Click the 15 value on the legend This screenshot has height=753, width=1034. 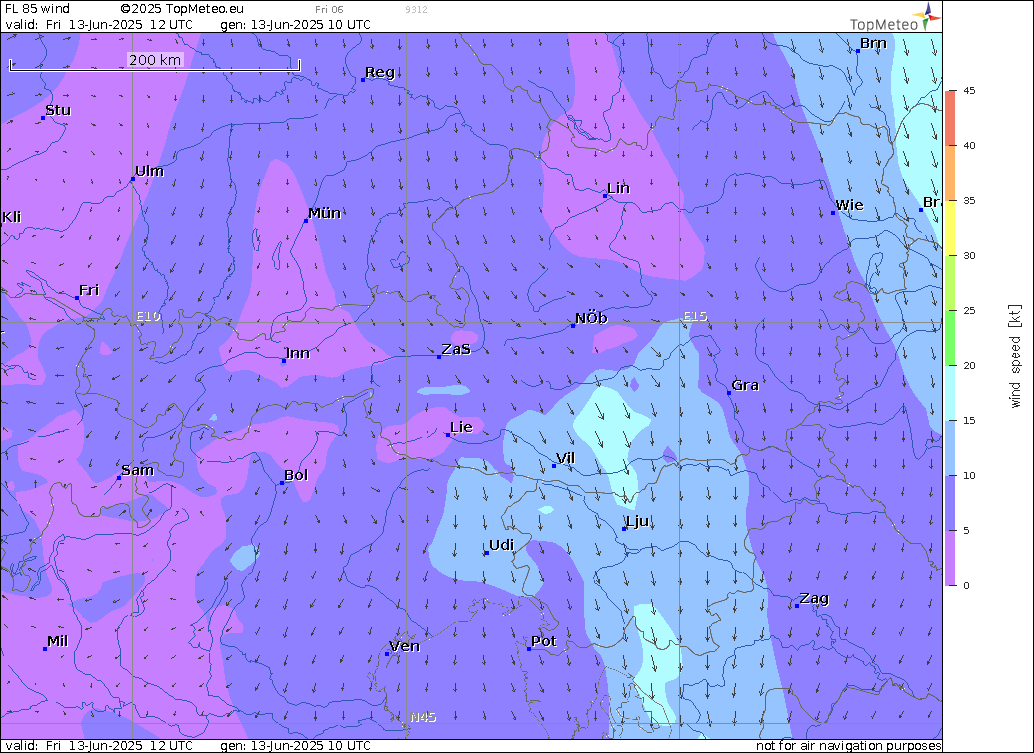(969, 420)
